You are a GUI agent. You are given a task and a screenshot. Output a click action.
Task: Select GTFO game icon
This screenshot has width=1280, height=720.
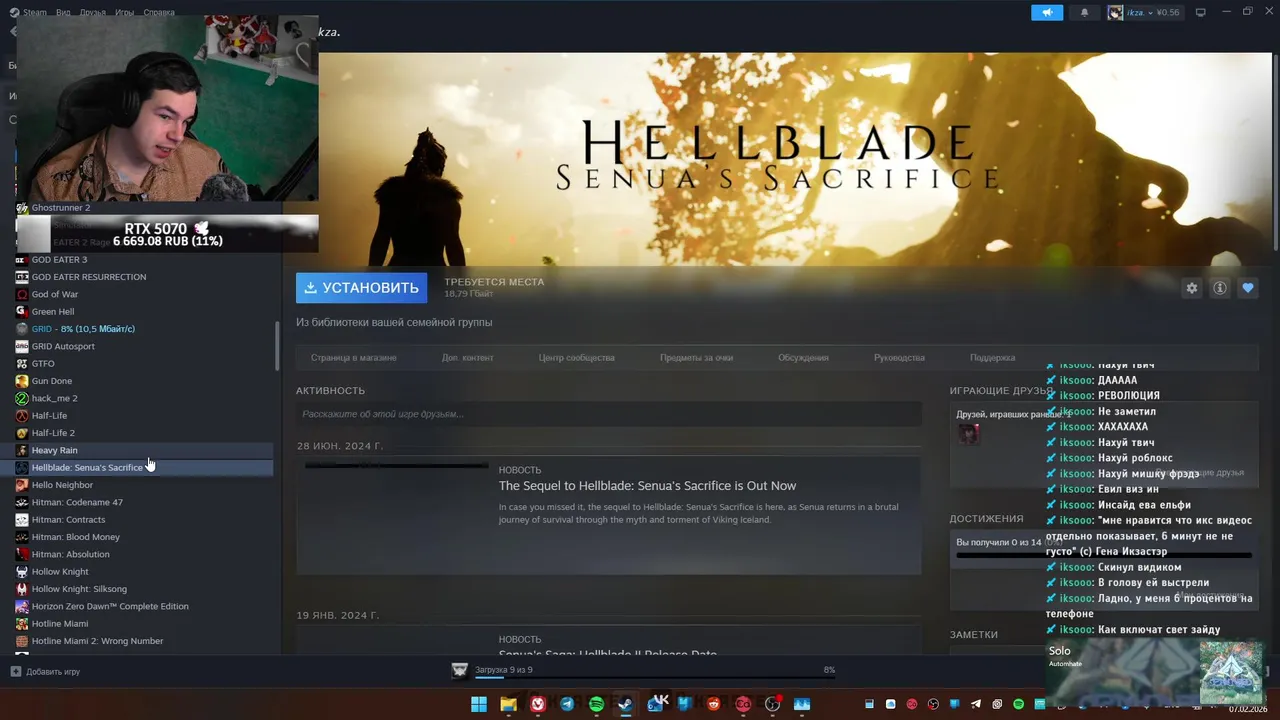click(22, 364)
